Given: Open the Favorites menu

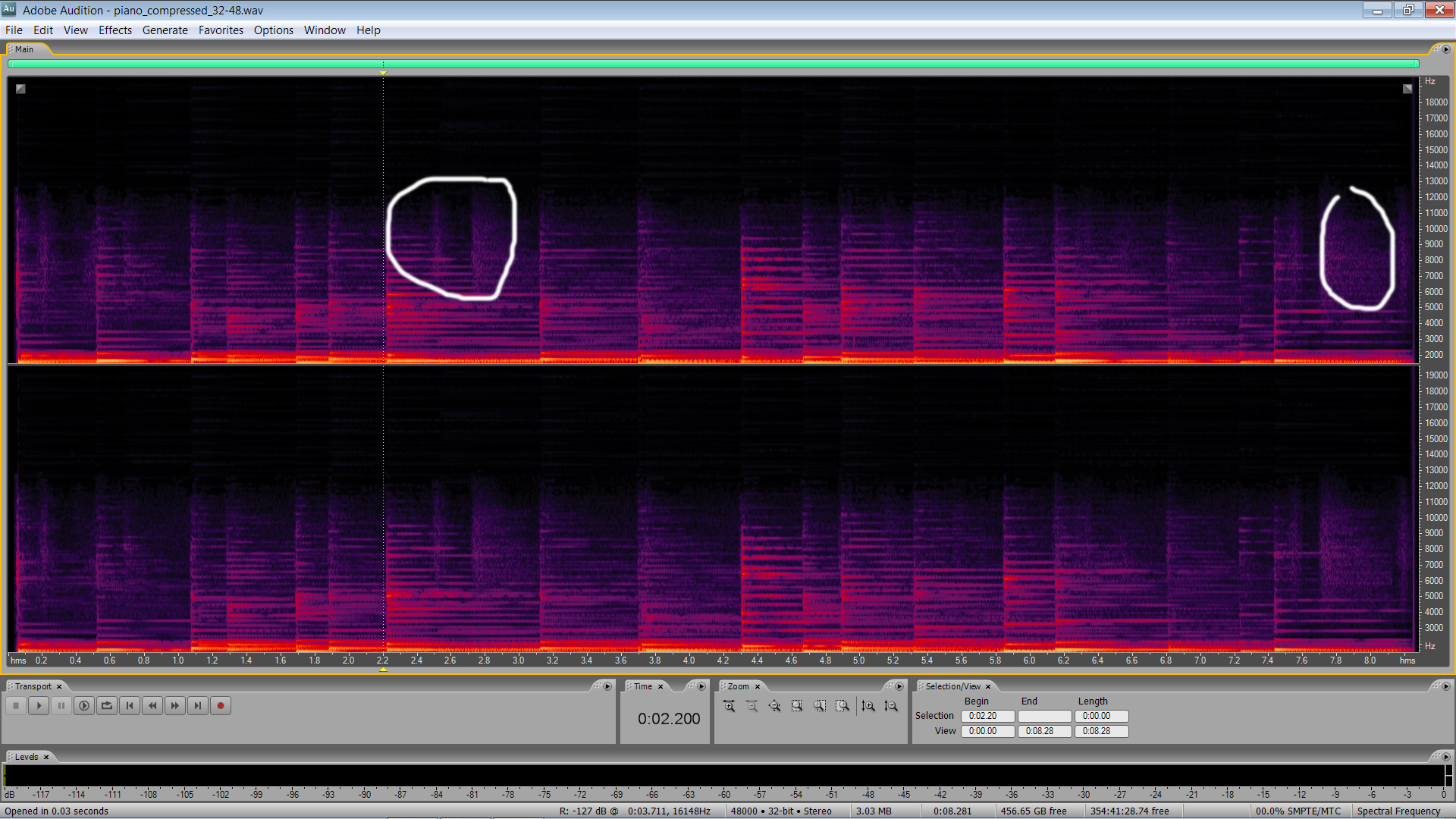Looking at the screenshot, I should point(221,30).
